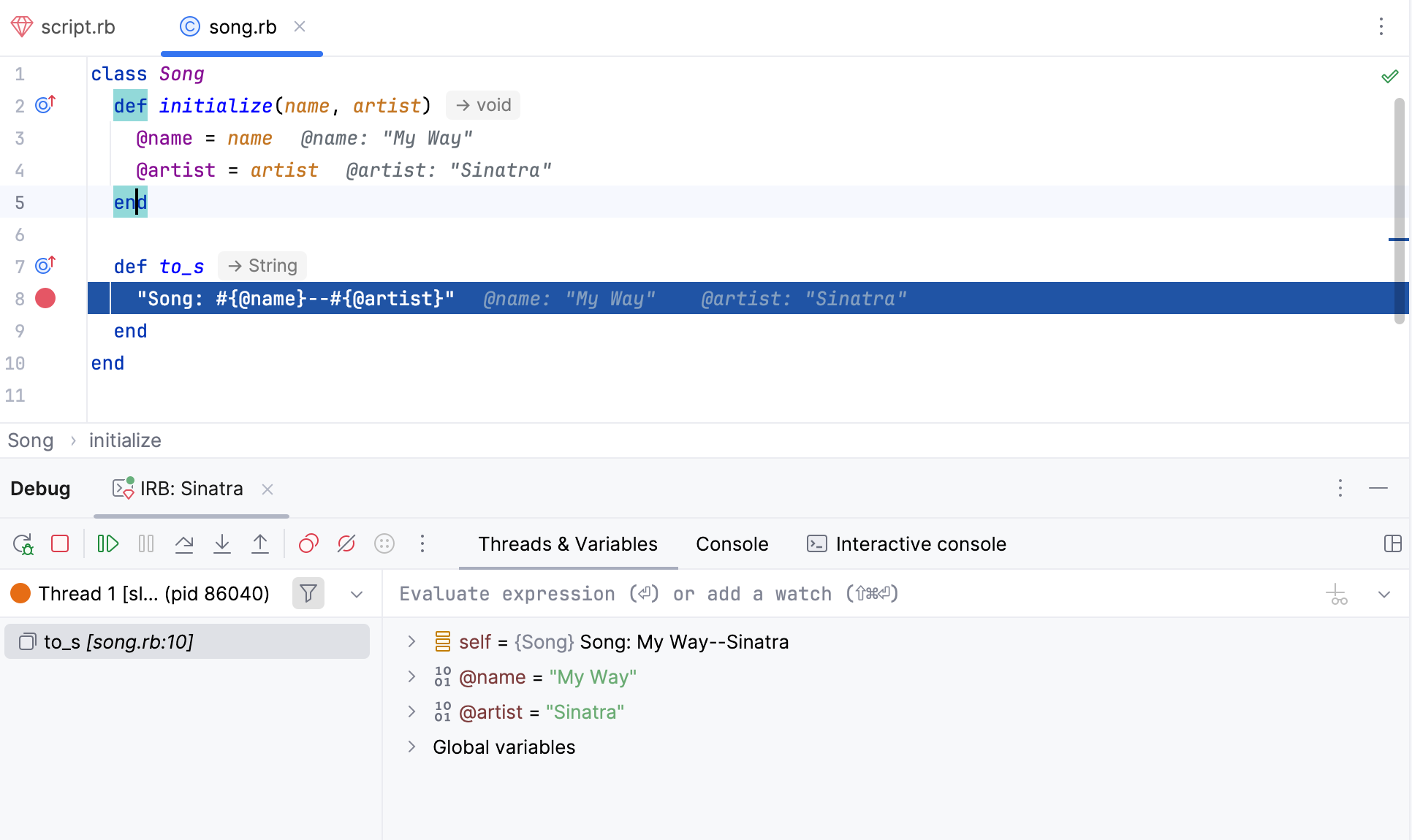Image resolution: width=1412 pixels, height=840 pixels.
Task: Switch to the Console tab
Action: [731, 544]
